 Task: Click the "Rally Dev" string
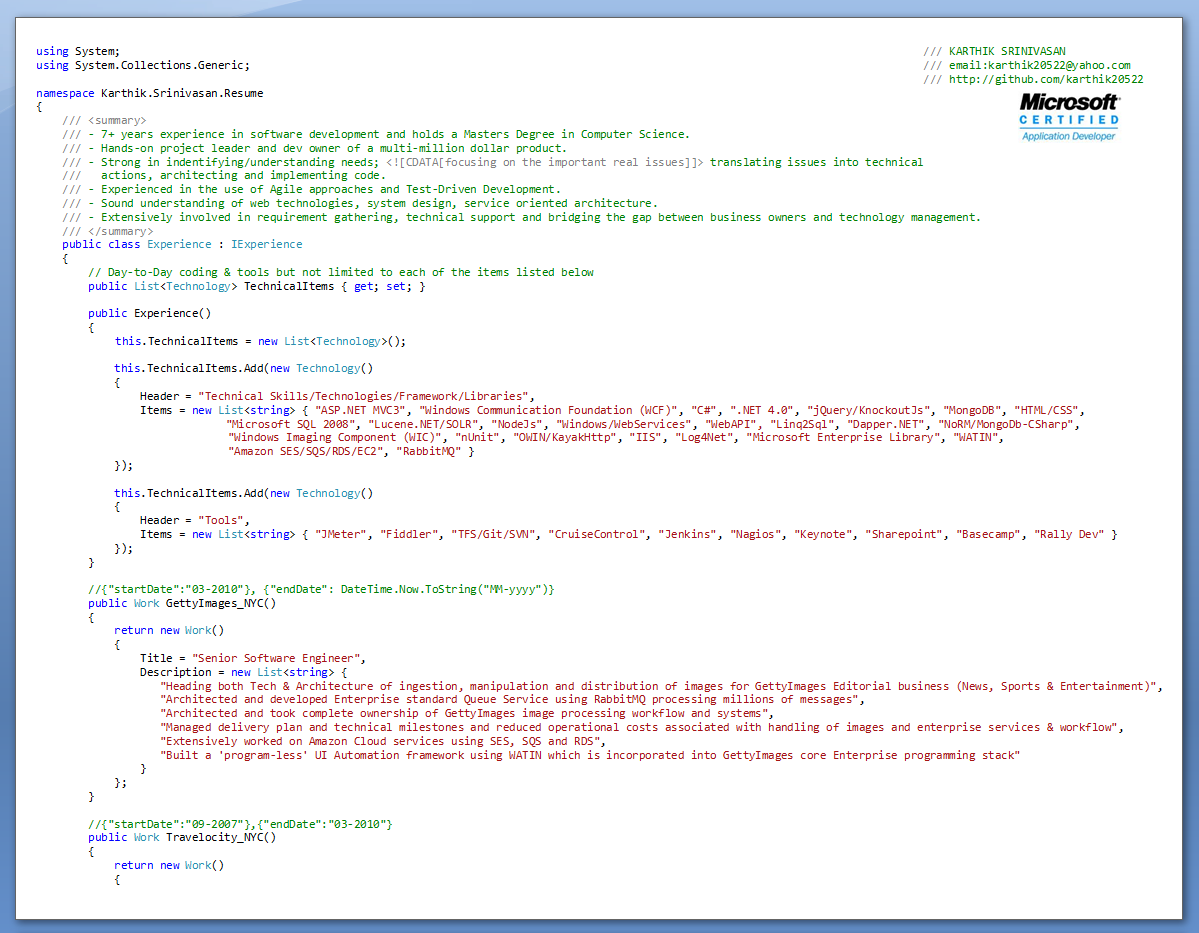tap(1069, 534)
